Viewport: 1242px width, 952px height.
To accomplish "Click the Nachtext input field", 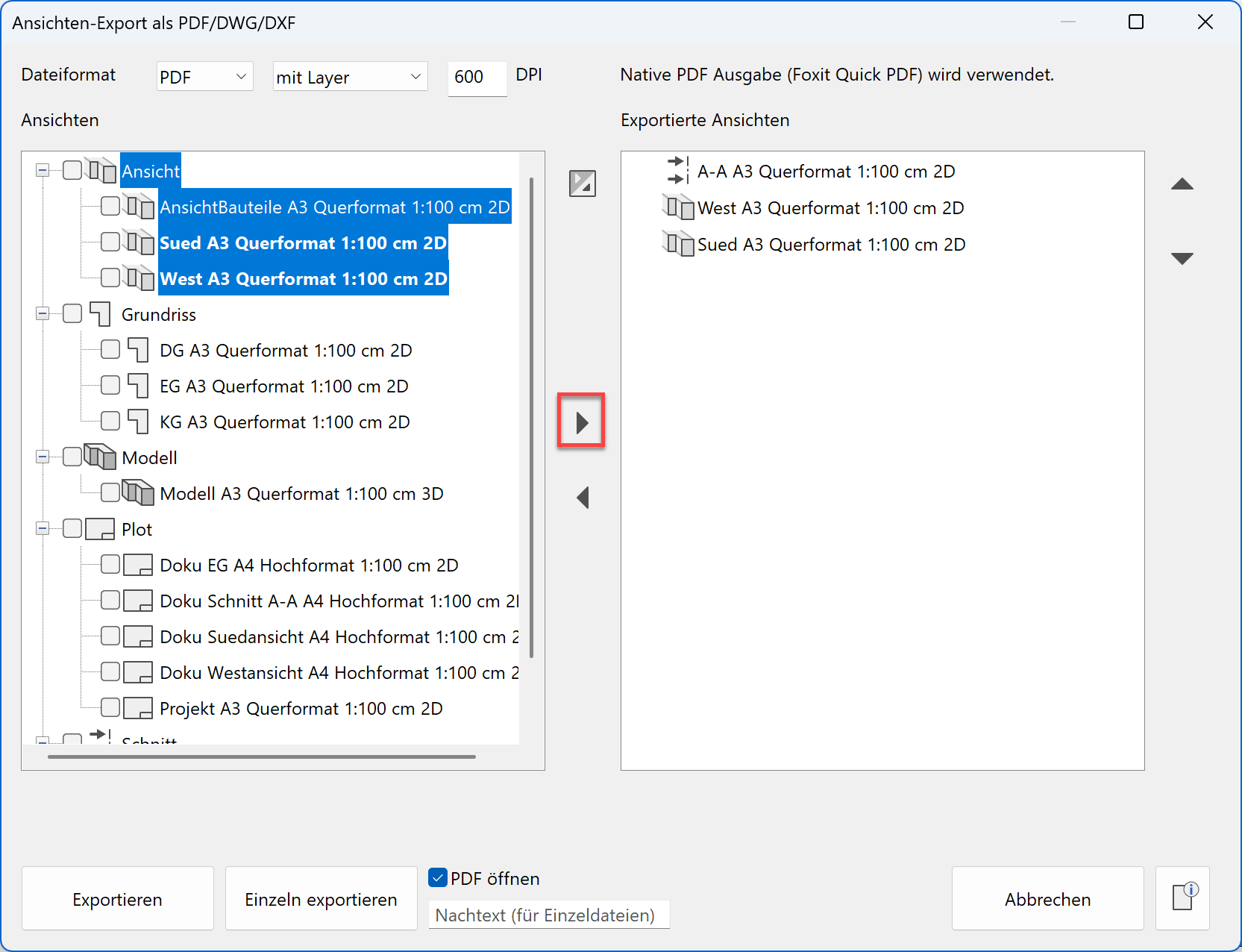I will point(548,914).
